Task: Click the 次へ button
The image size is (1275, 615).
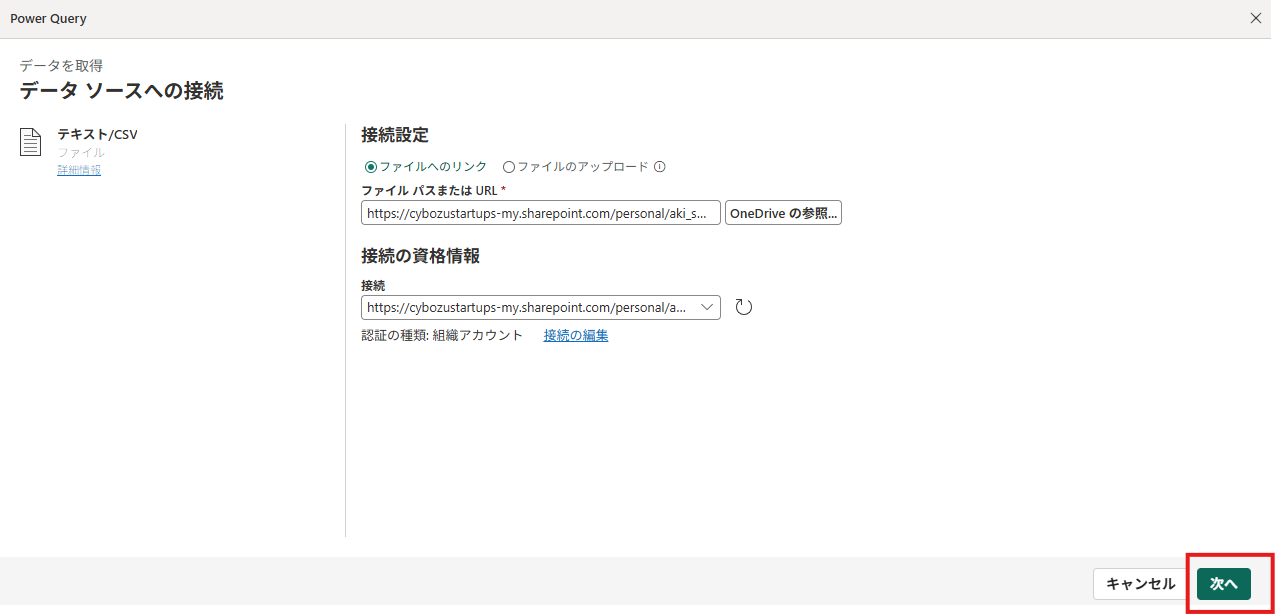Action: [x=1223, y=584]
